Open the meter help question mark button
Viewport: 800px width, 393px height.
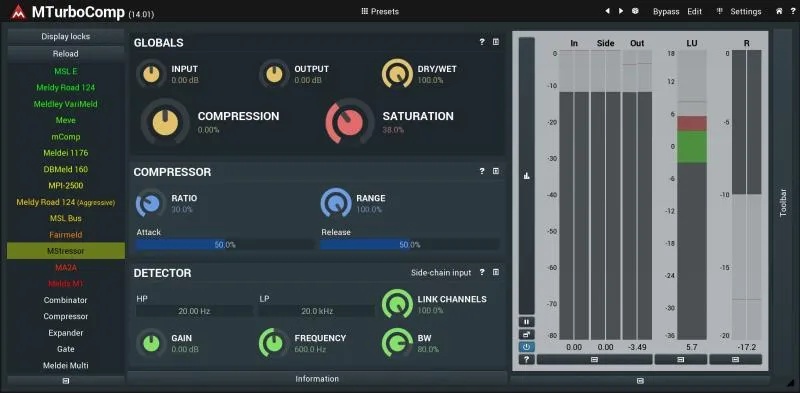point(527,359)
